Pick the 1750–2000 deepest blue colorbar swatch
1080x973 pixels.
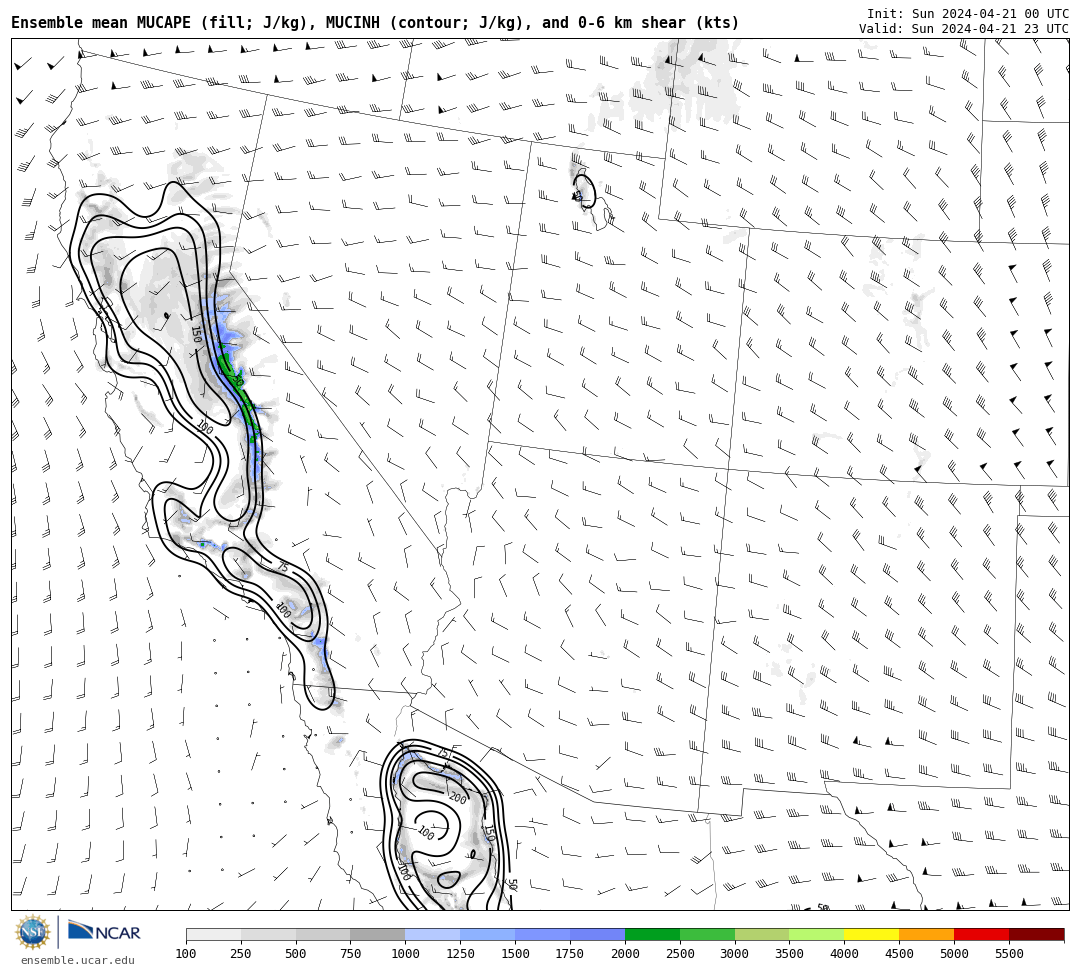(x=598, y=934)
